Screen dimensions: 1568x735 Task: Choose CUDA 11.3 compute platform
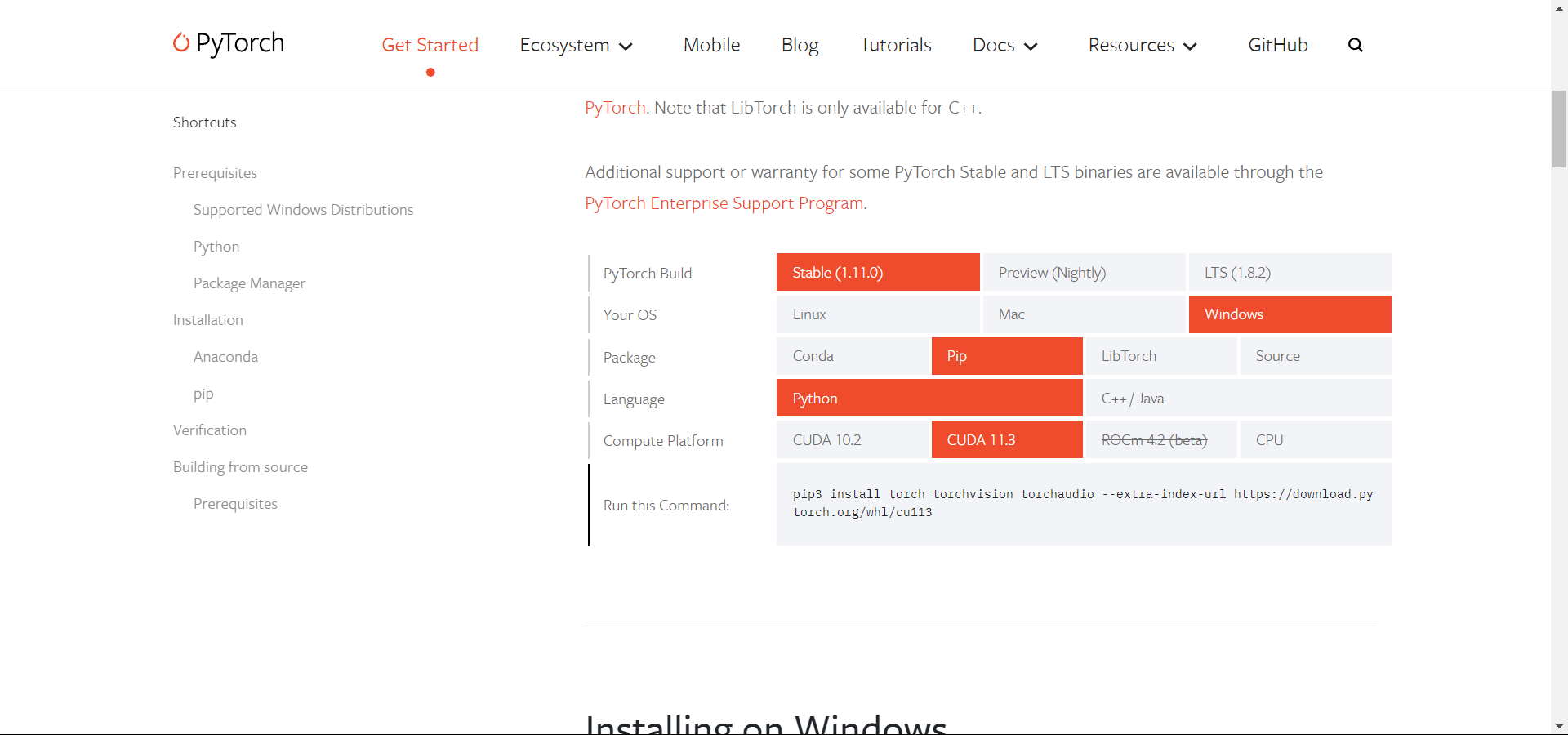[1007, 439]
